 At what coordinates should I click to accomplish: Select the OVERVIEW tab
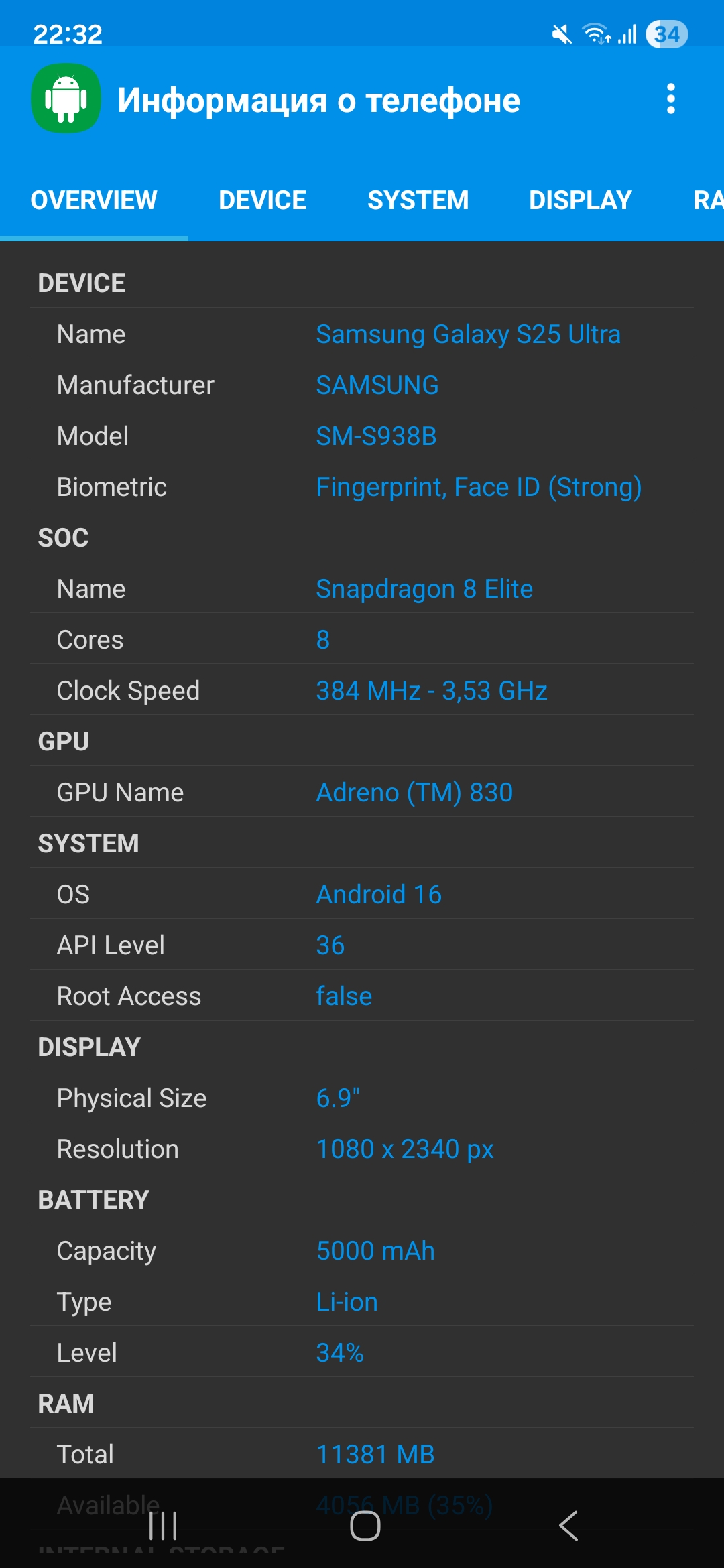[x=94, y=200]
